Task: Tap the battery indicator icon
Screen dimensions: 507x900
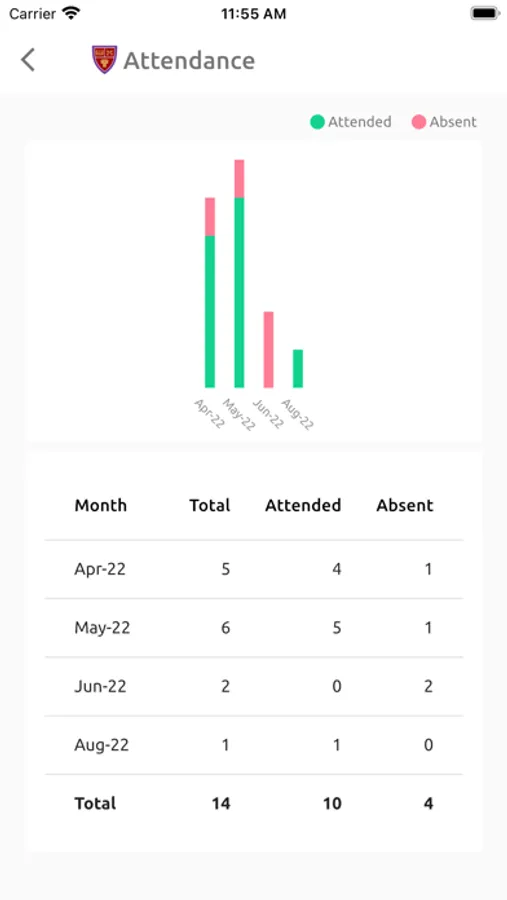Action: [x=484, y=13]
